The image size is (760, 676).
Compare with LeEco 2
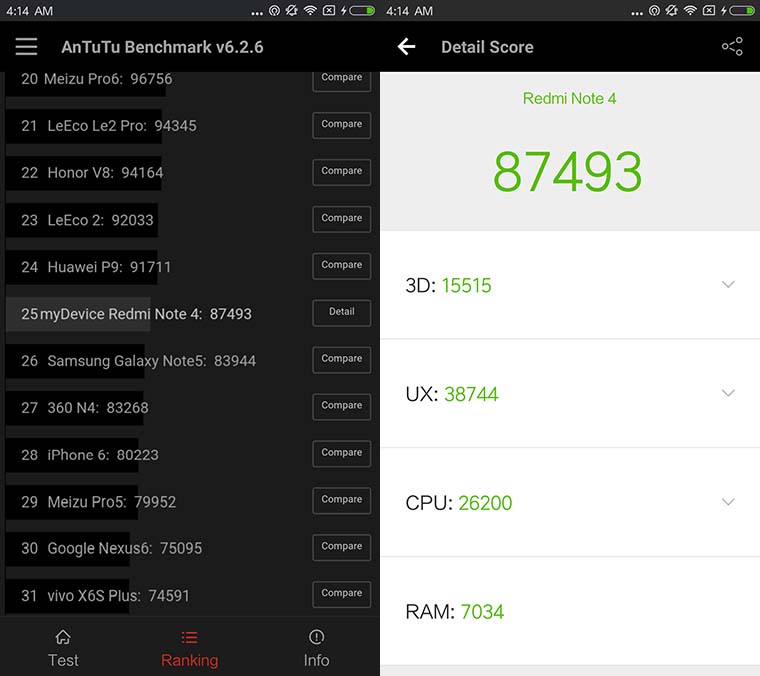342,219
